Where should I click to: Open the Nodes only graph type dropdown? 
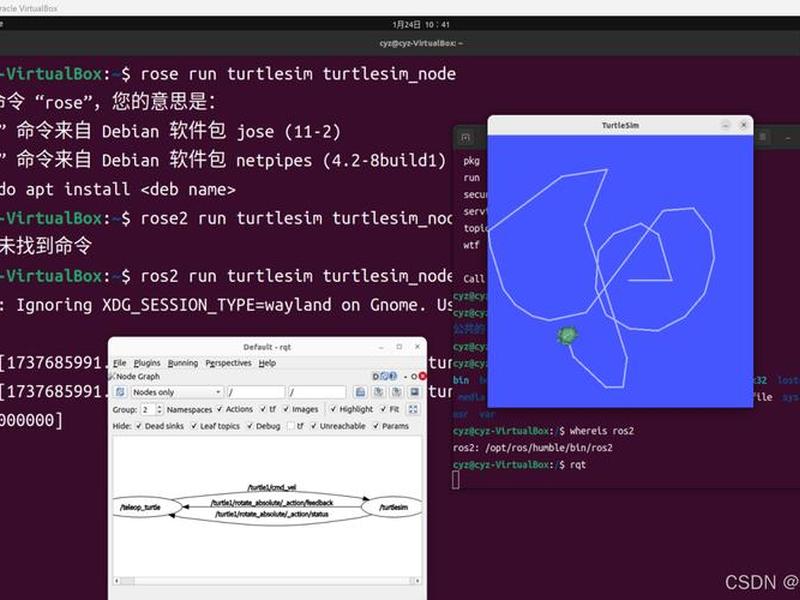(x=177, y=392)
